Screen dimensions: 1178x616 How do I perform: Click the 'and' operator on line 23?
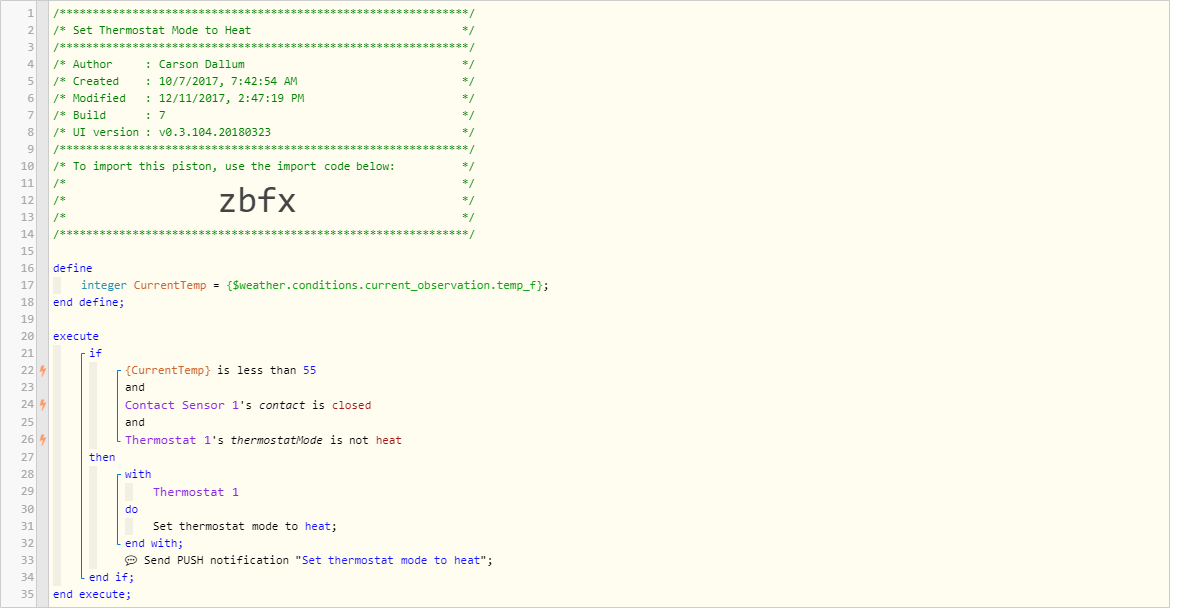[134, 388]
